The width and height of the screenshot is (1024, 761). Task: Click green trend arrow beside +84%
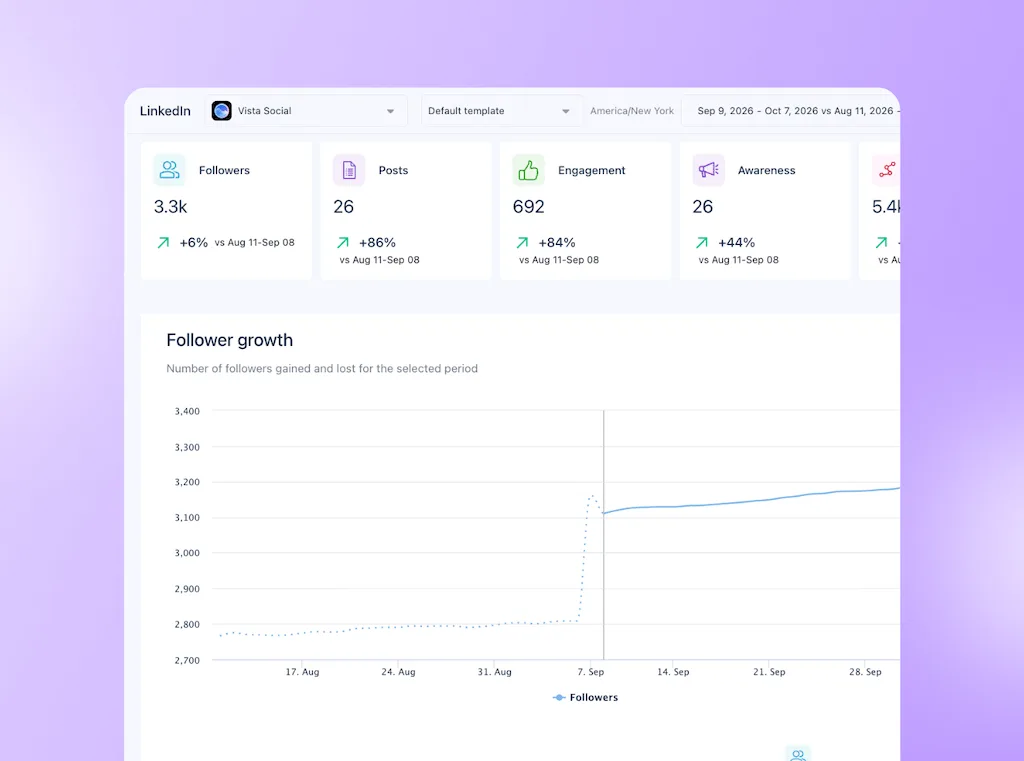point(522,242)
